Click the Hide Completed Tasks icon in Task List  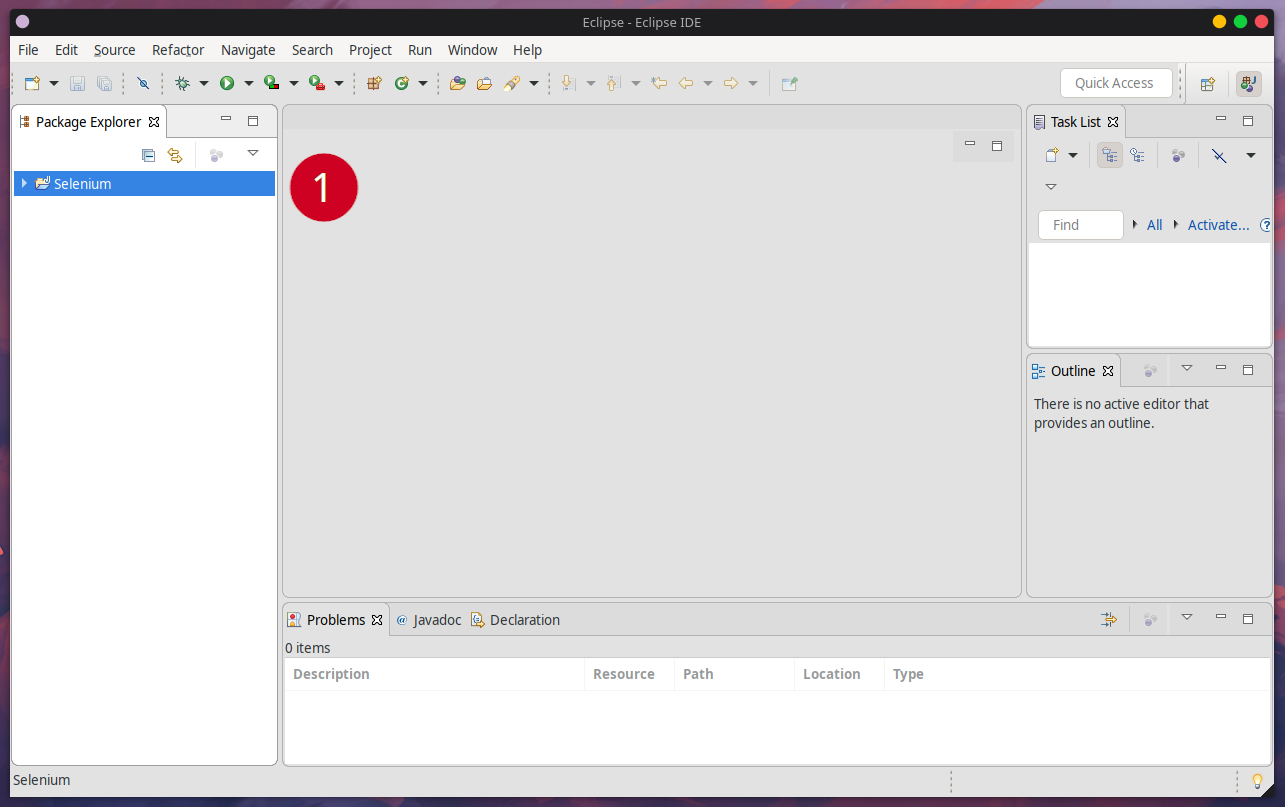click(1219, 155)
